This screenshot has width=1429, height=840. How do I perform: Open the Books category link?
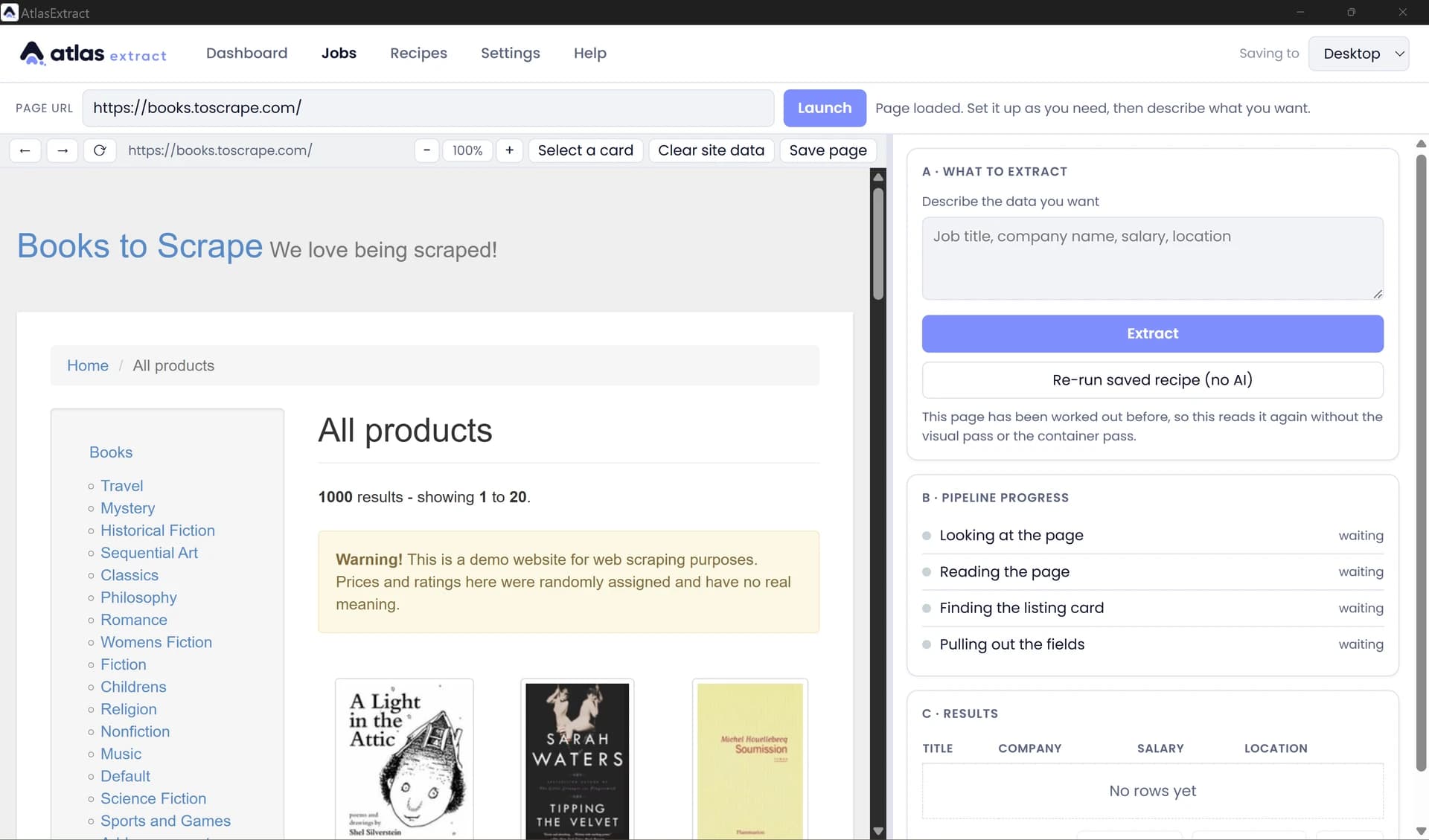coord(111,452)
